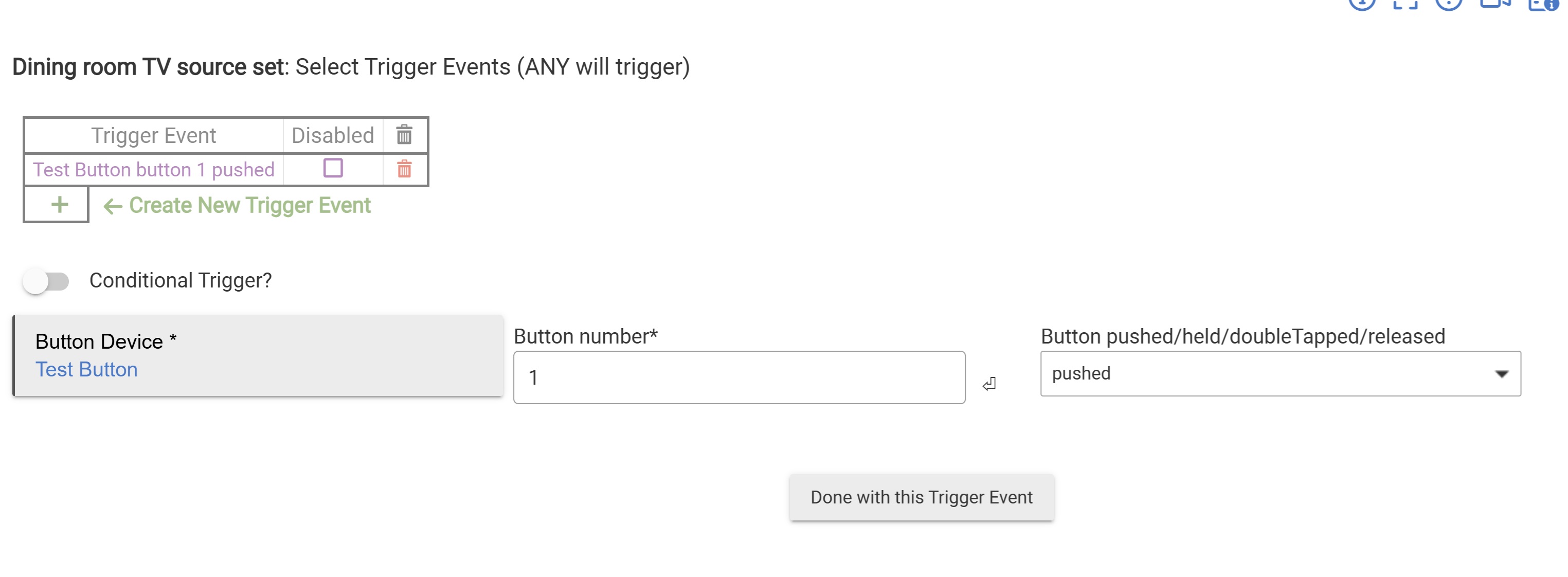Click the info circle icon at top
Screen dimensions: 1568x577
(1362, 3)
